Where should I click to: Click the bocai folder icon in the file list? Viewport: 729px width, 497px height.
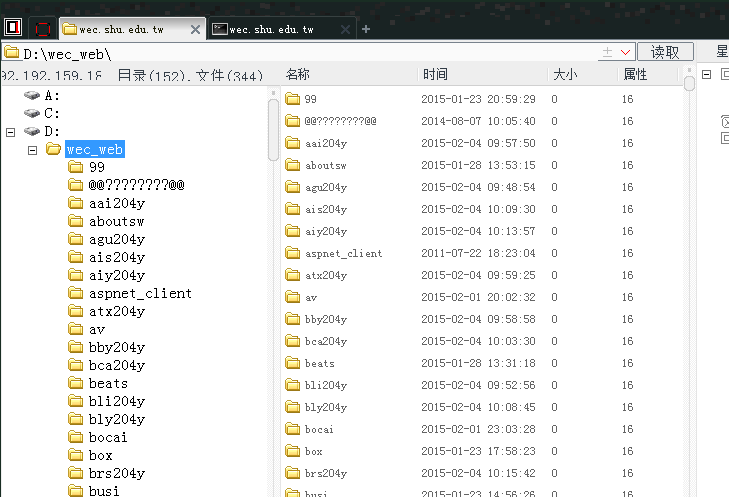click(x=292, y=429)
